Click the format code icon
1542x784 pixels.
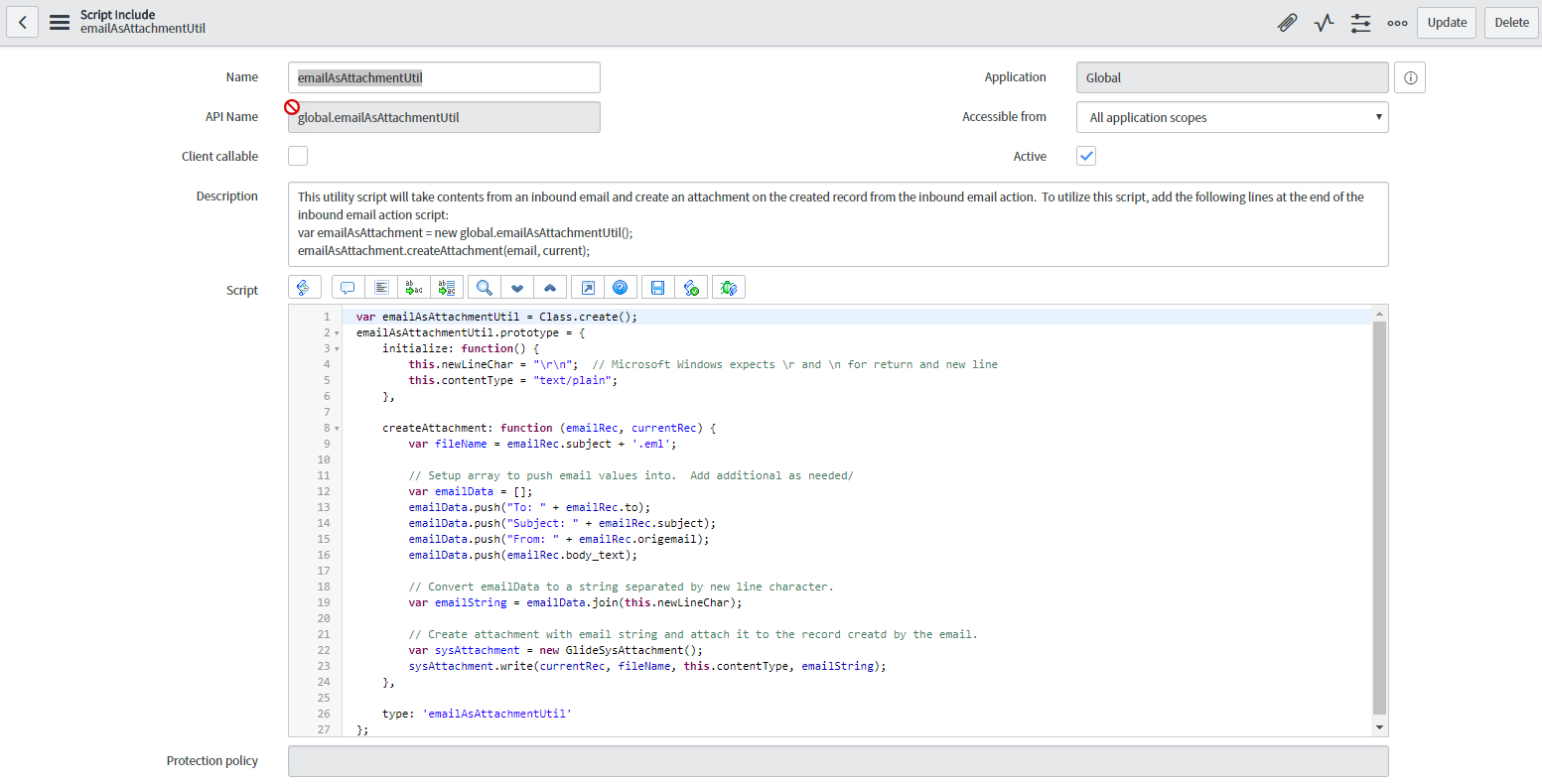pyautogui.click(x=381, y=288)
